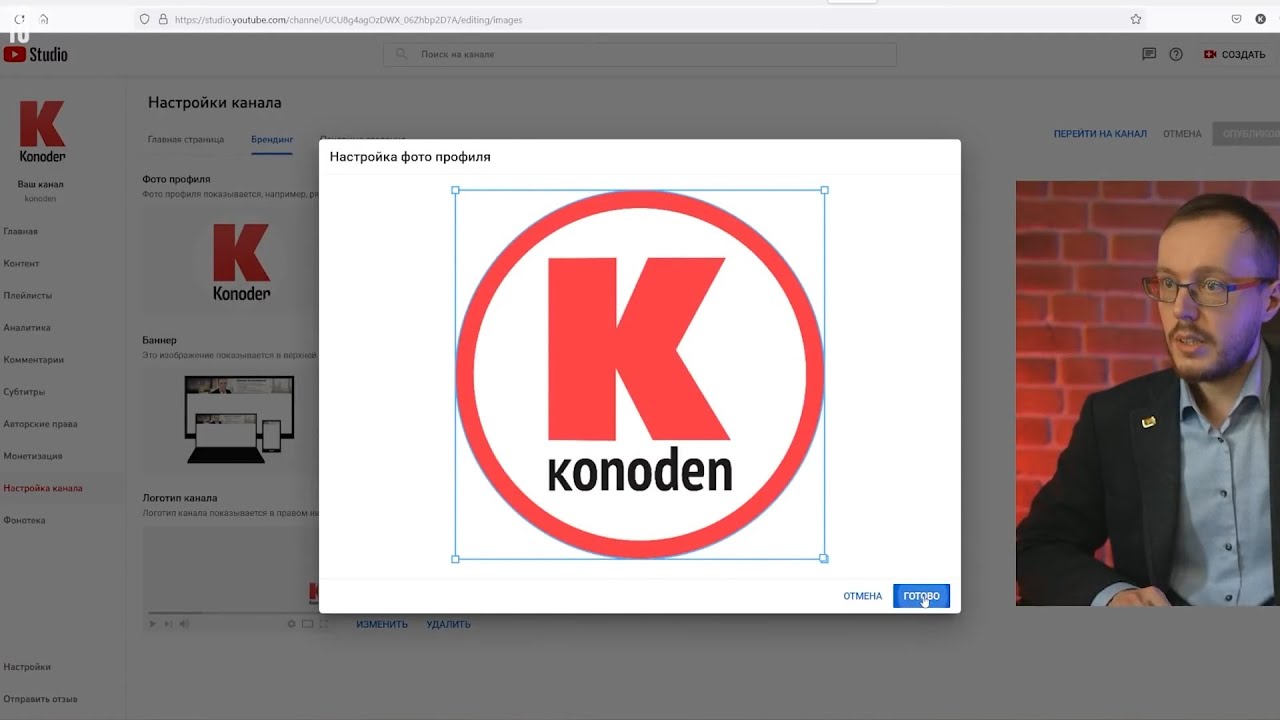Open Фонотека in sidebar

24,520
